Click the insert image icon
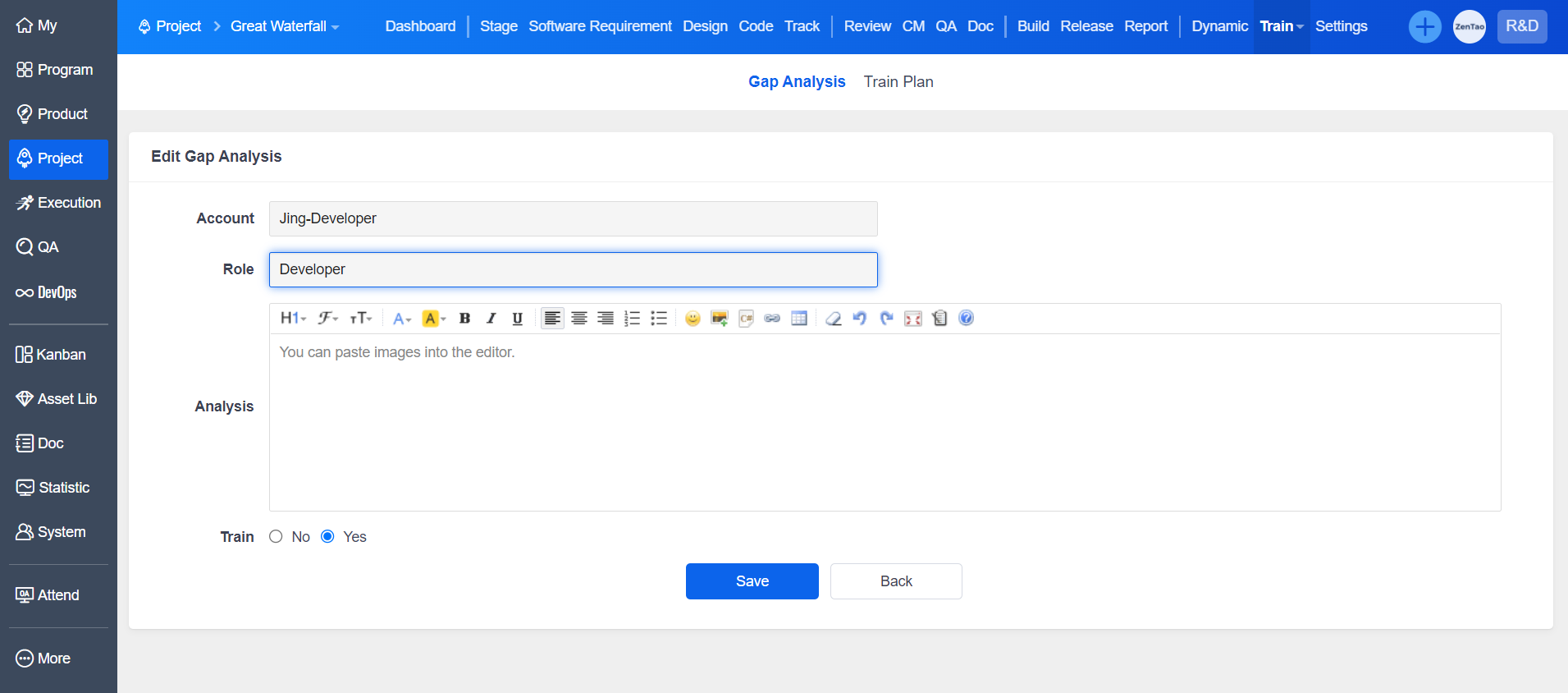1568x693 pixels. (720, 319)
